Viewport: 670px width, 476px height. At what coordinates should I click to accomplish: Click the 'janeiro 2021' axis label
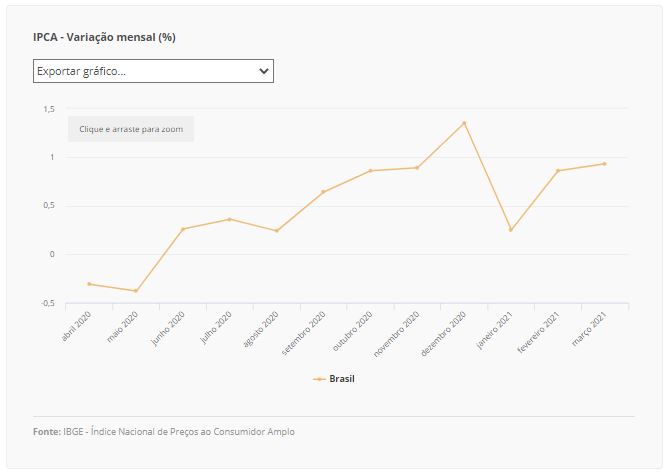click(494, 330)
